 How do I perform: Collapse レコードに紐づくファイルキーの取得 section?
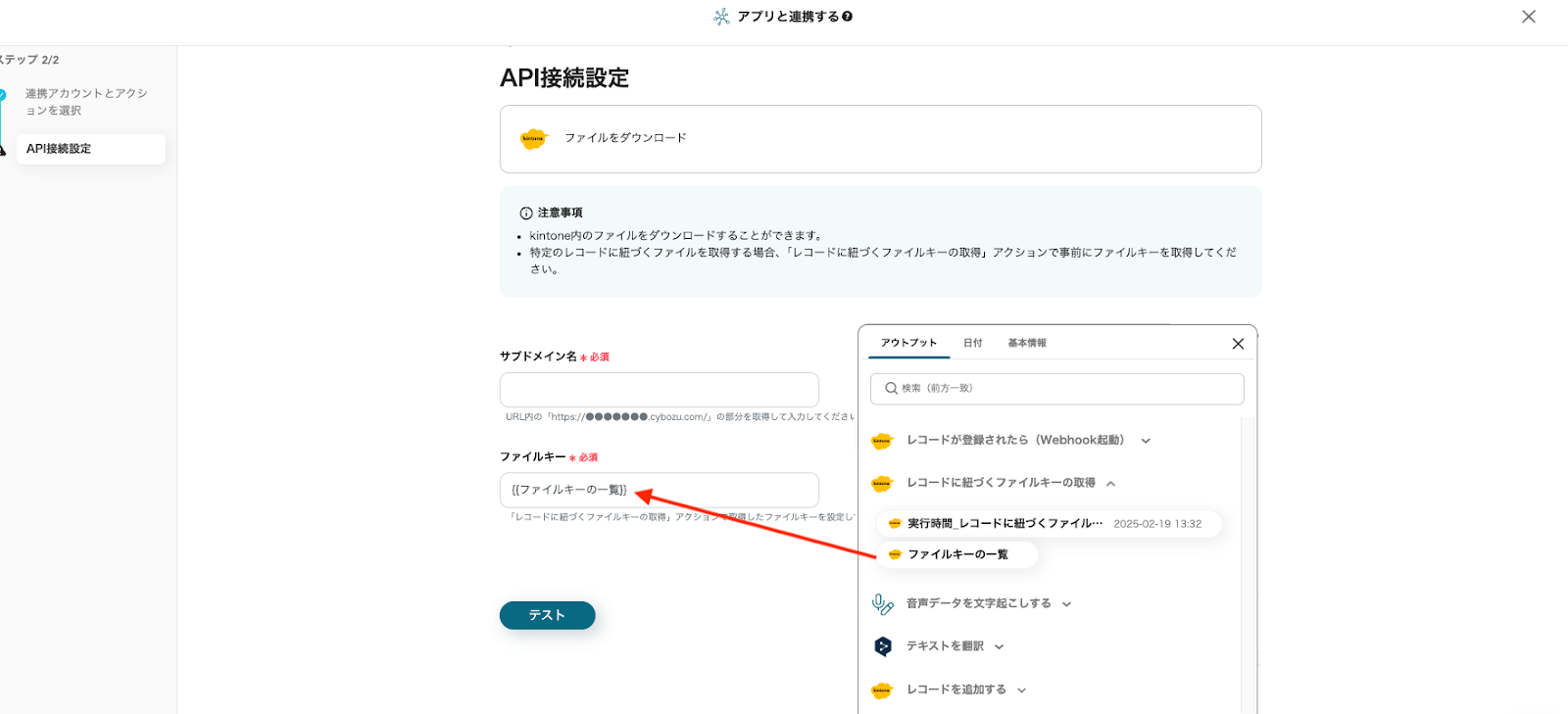[1110, 484]
